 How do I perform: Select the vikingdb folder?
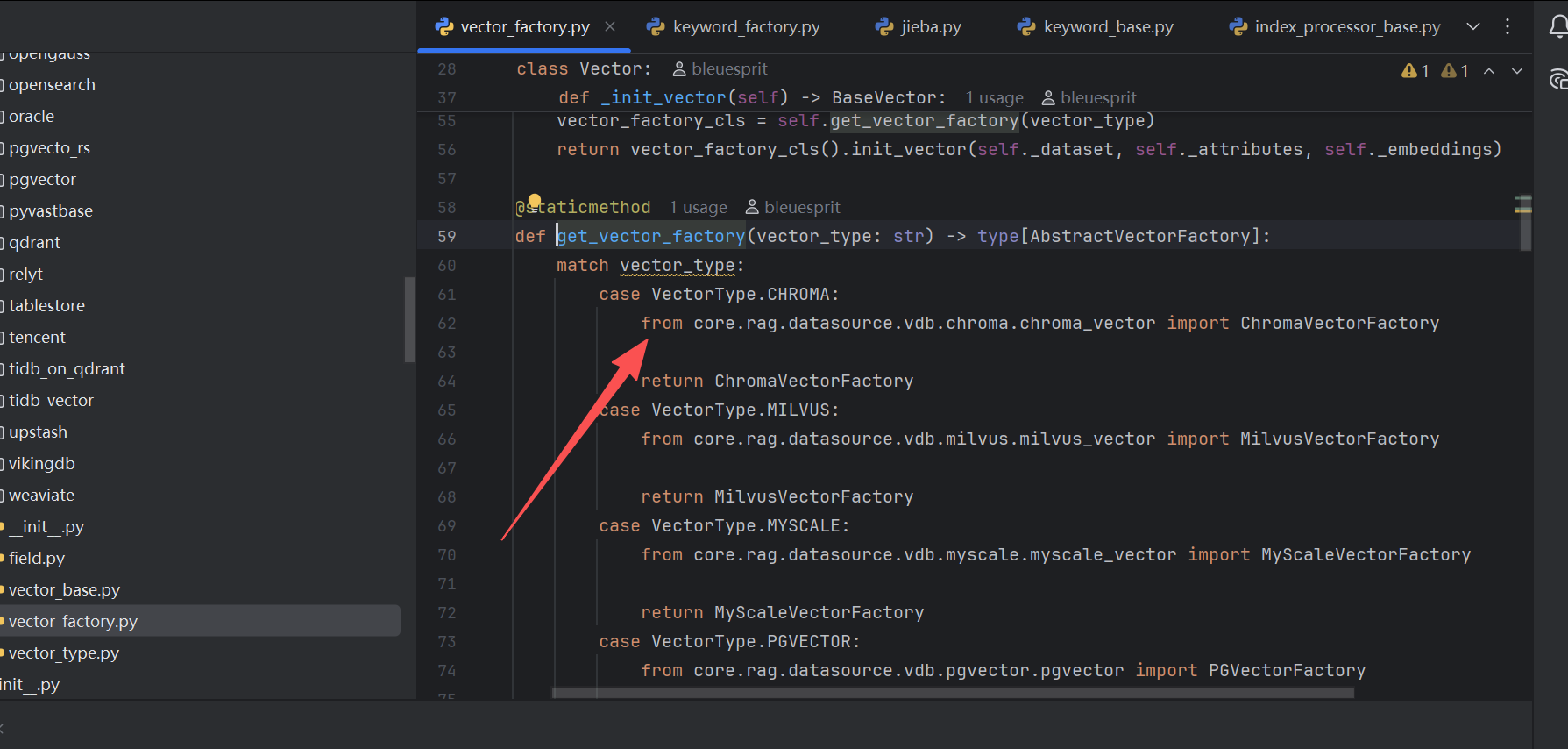coord(41,464)
